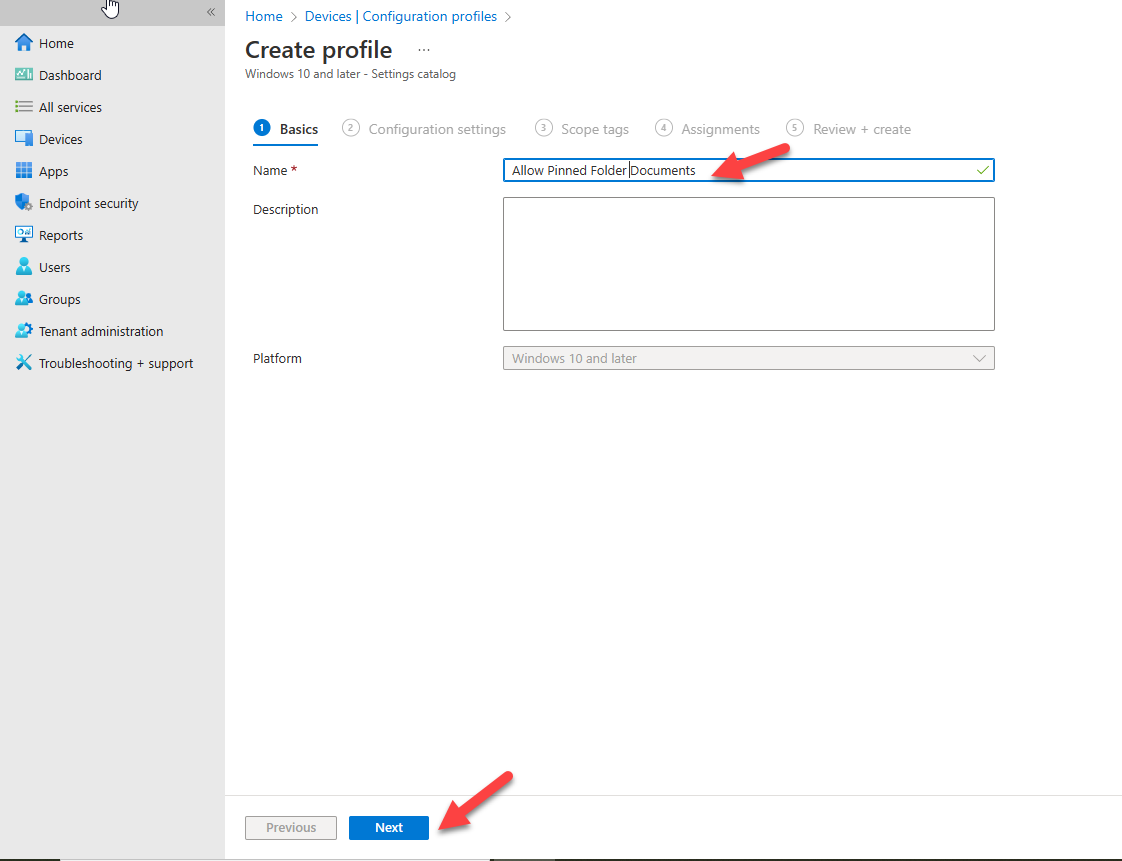Open the Dashboard from the sidebar
The width and height of the screenshot is (1122, 861).
(x=22, y=75)
